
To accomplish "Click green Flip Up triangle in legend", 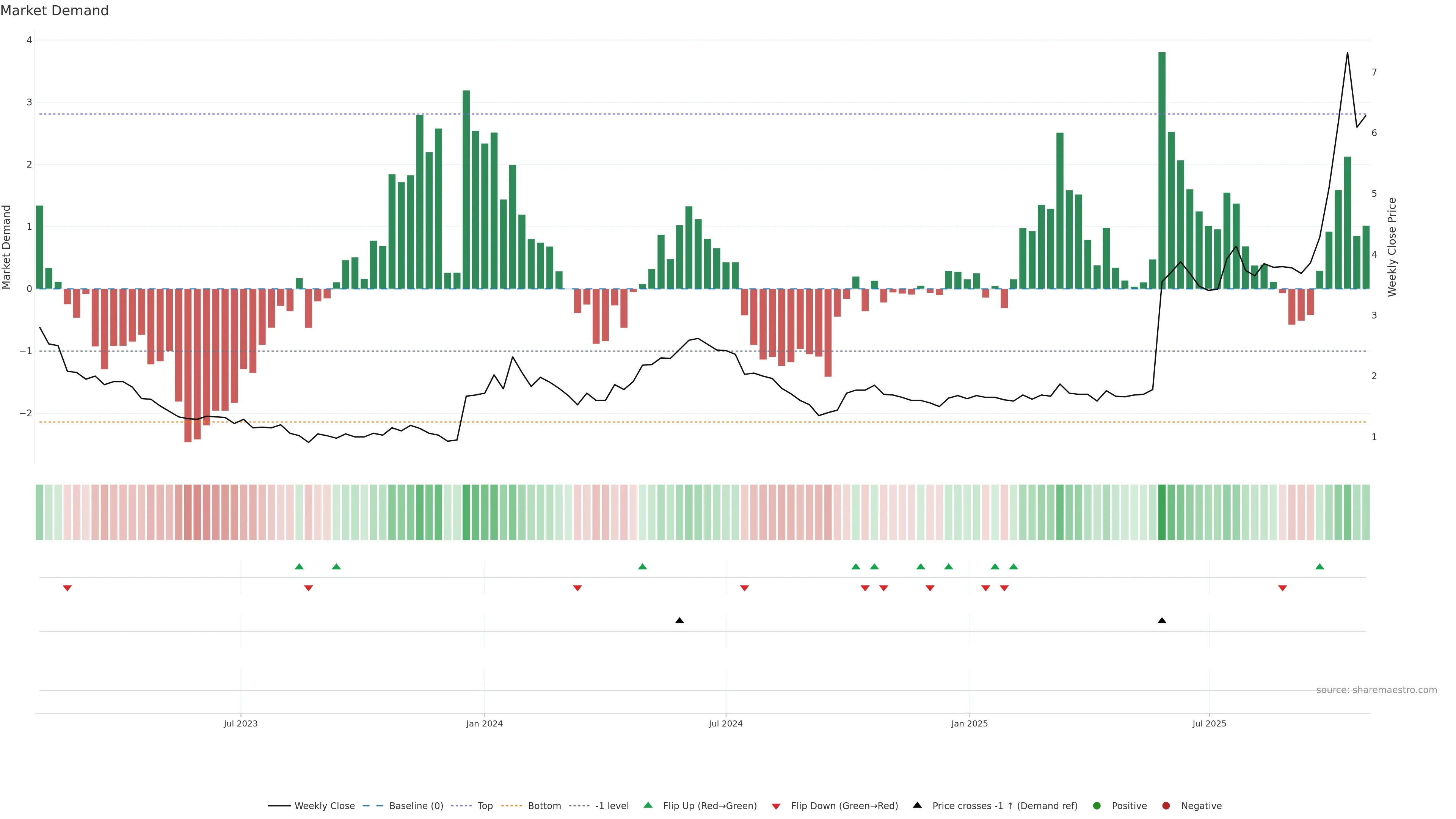I will tap(648, 805).
